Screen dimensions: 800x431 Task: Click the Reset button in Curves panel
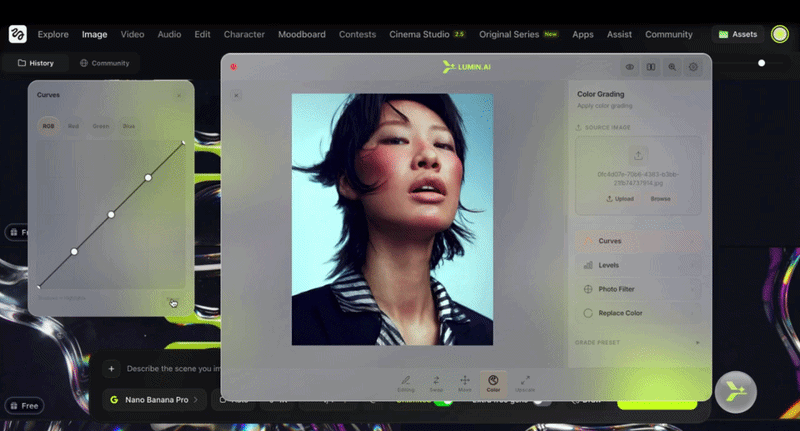(x=172, y=300)
